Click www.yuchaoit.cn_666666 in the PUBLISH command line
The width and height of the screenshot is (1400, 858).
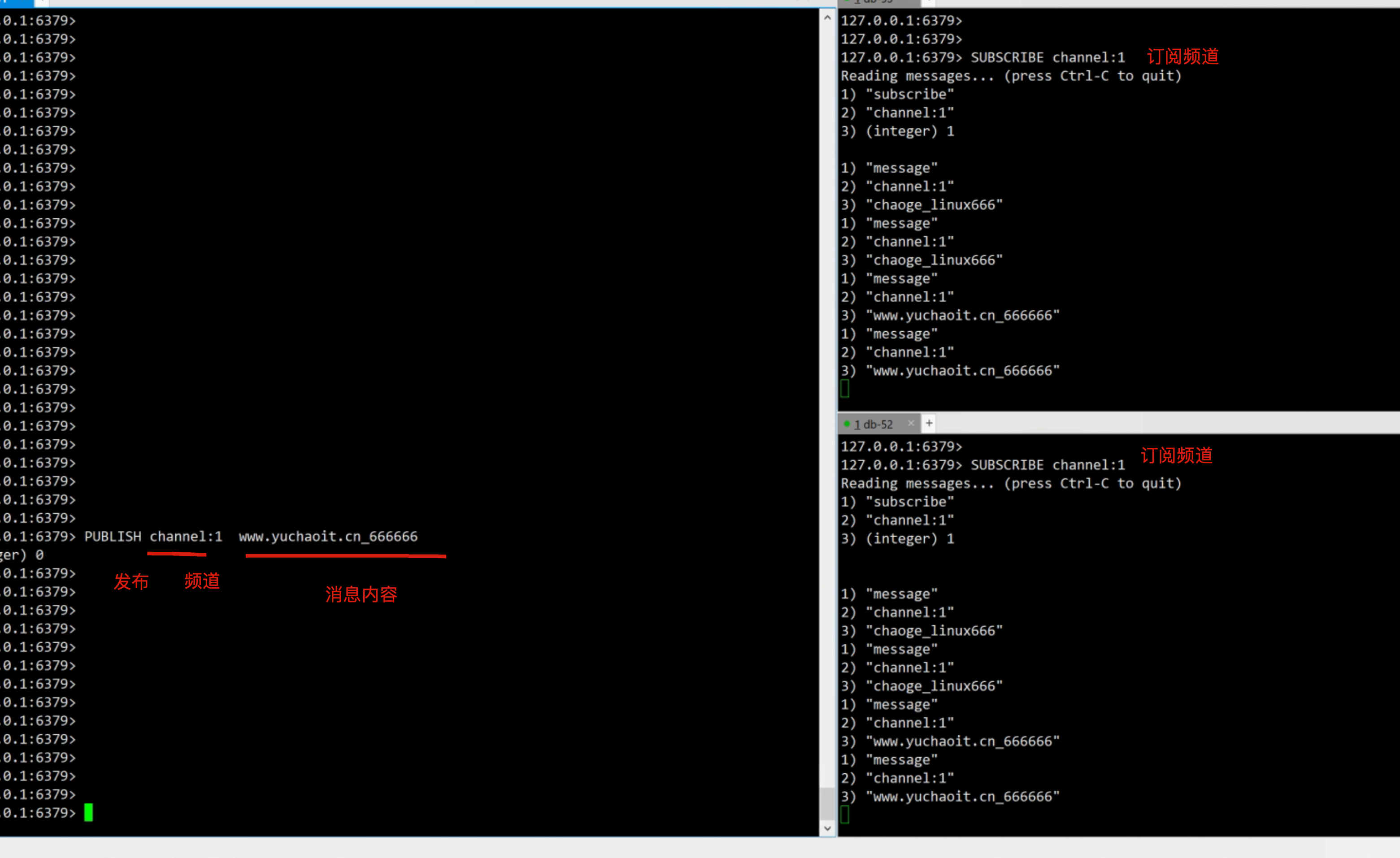pyautogui.click(x=328, y=537)
